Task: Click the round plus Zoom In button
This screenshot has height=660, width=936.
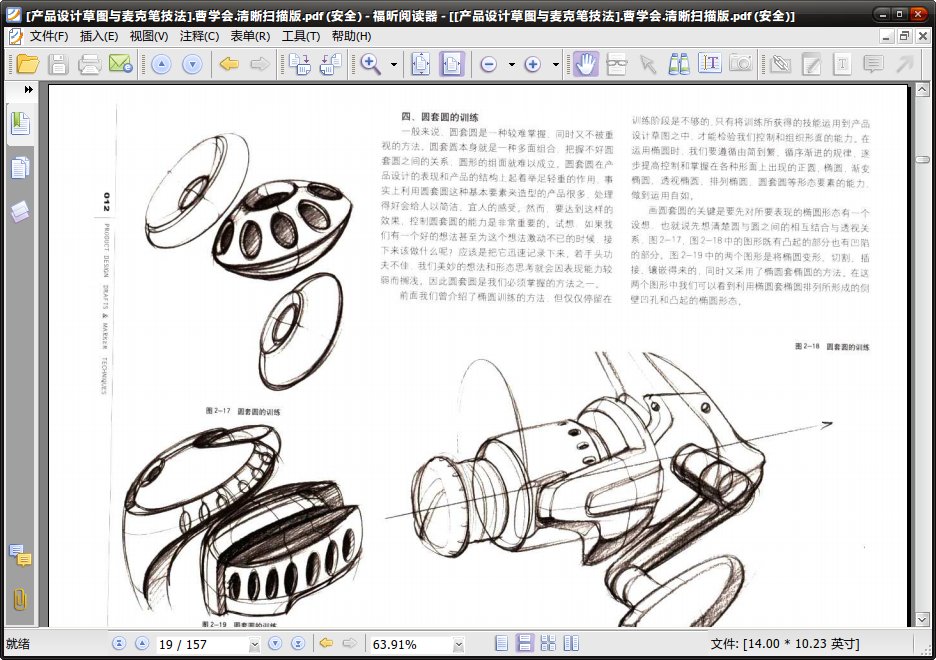Action: click(532, 64)
